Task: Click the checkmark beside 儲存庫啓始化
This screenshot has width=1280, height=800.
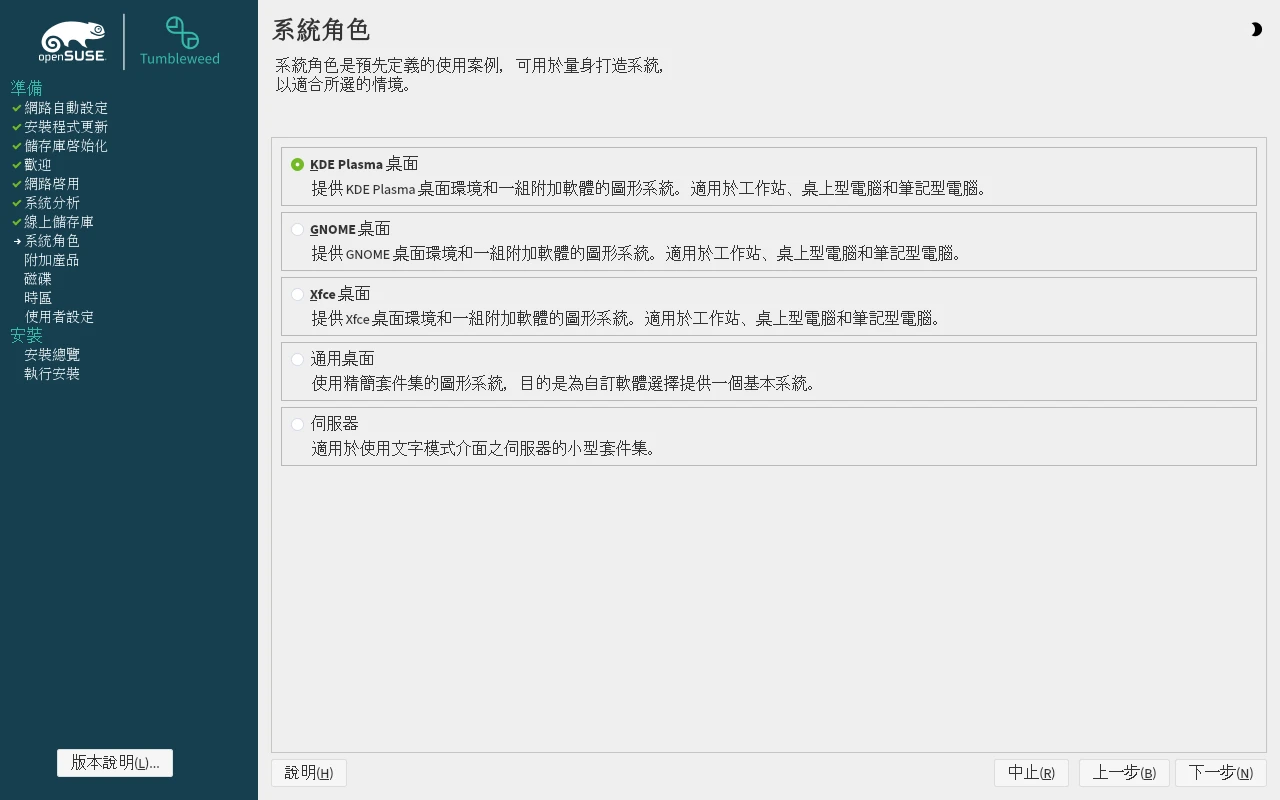Action: pos(17,146)
